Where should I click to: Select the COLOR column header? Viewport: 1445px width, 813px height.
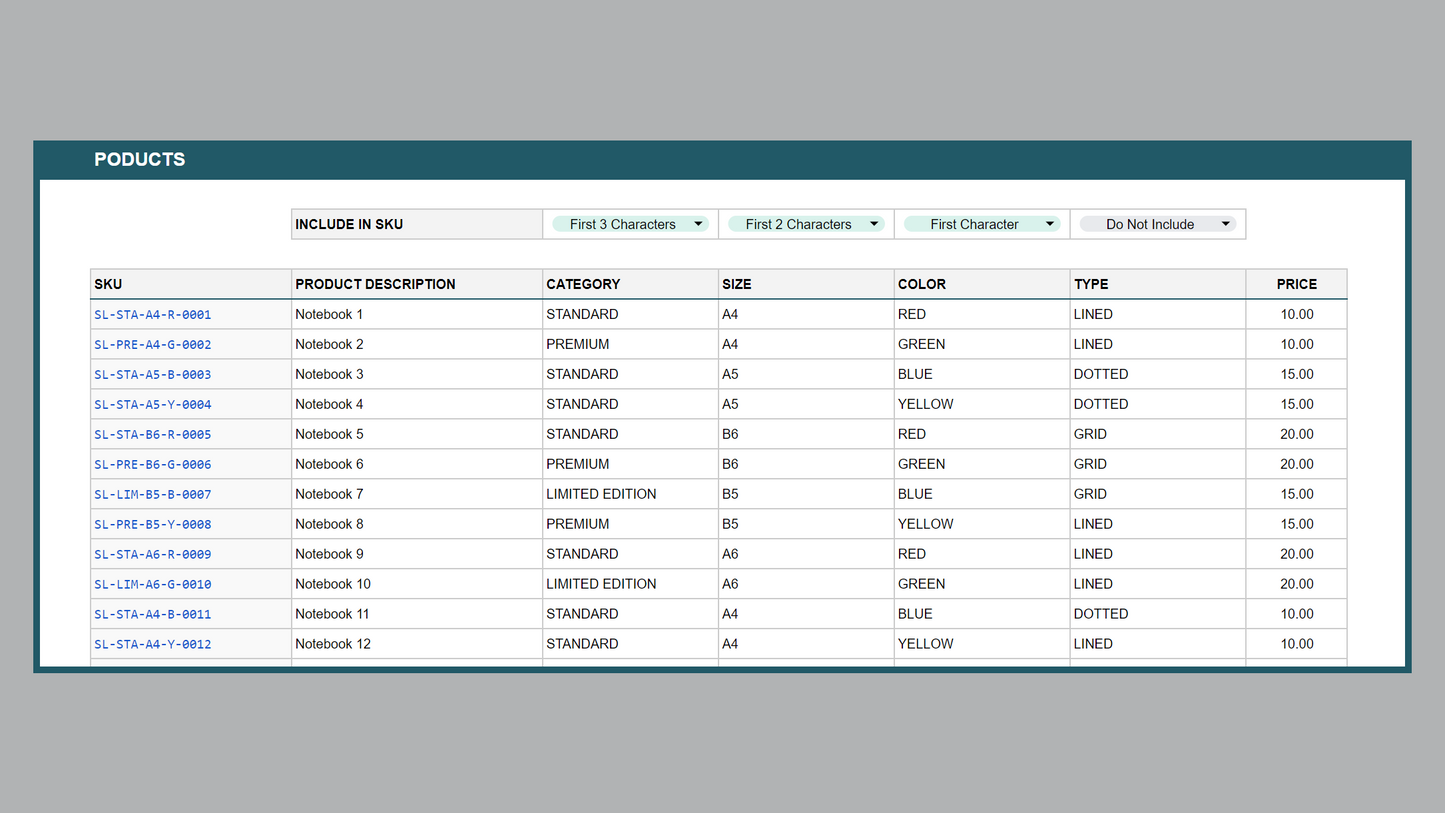pyautogui.click(x=921, y=284)
